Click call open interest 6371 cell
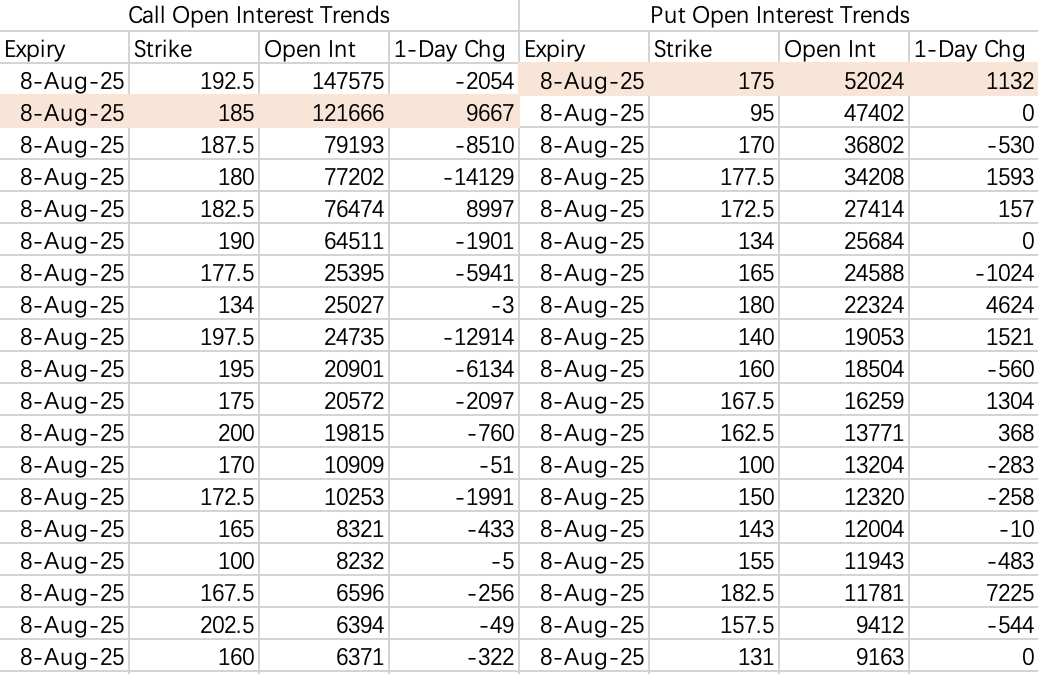Screen dimensions: 1038x674 pyautogui.click(x=324, y=657)
